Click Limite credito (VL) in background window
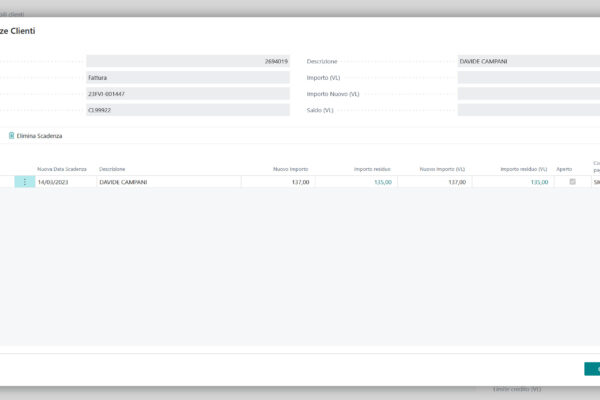The height and width of the screenshot is (400, 600). (x=517, y=389)
